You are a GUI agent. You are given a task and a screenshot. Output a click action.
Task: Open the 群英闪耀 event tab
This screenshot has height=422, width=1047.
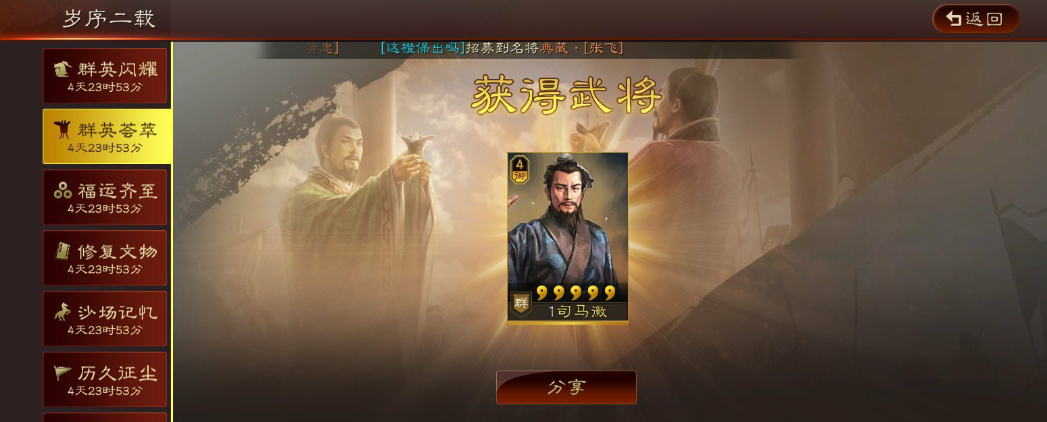[105, 75]
